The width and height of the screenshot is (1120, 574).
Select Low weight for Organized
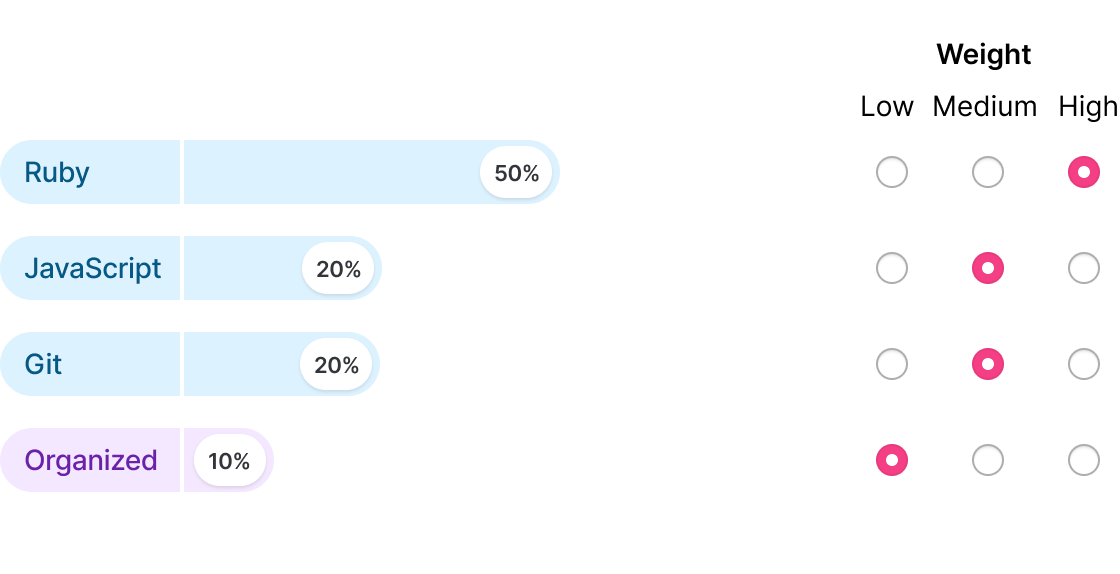(x=891, y=460)
